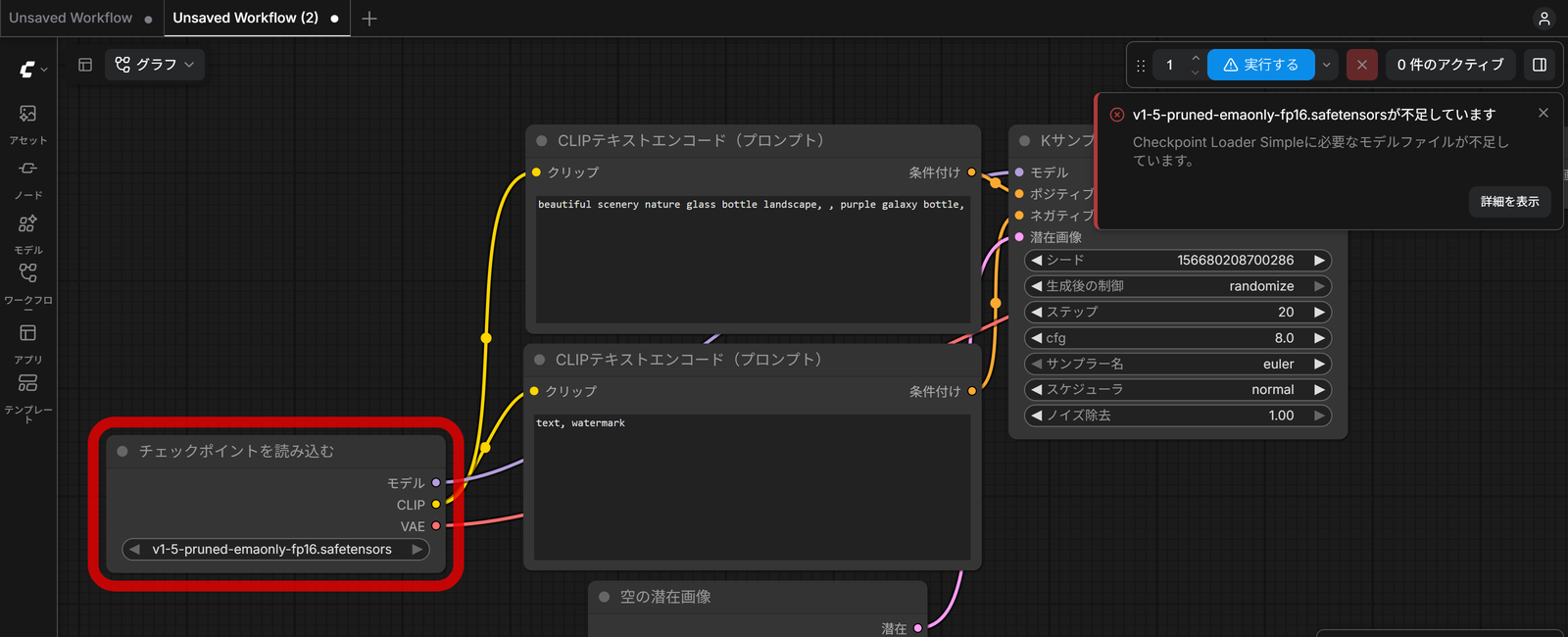
Task: Collapse the 空の潜在画像 node via its dot
Action: click(604, 597)
